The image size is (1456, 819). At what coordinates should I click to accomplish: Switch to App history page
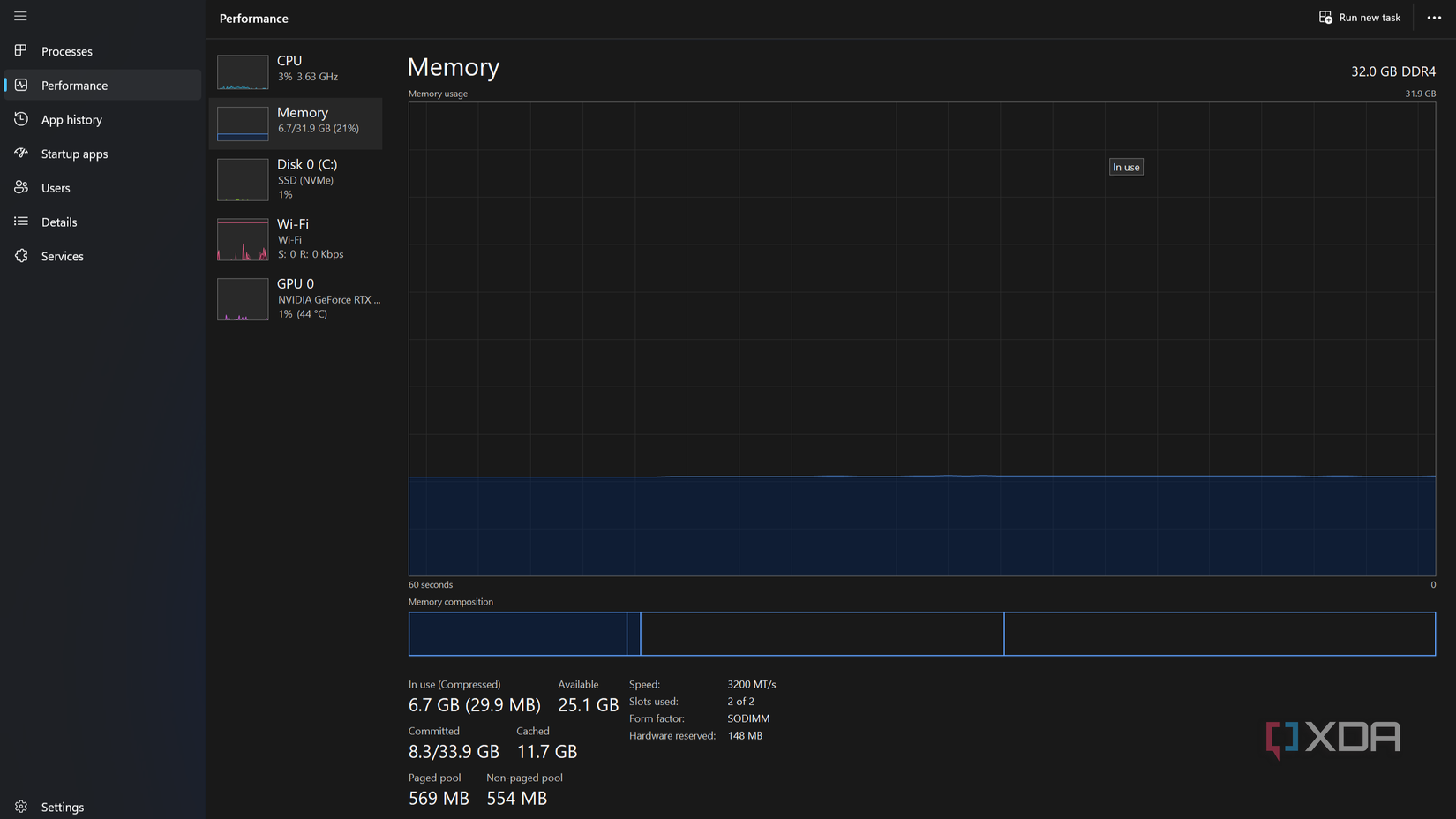(x=103, y=119)
